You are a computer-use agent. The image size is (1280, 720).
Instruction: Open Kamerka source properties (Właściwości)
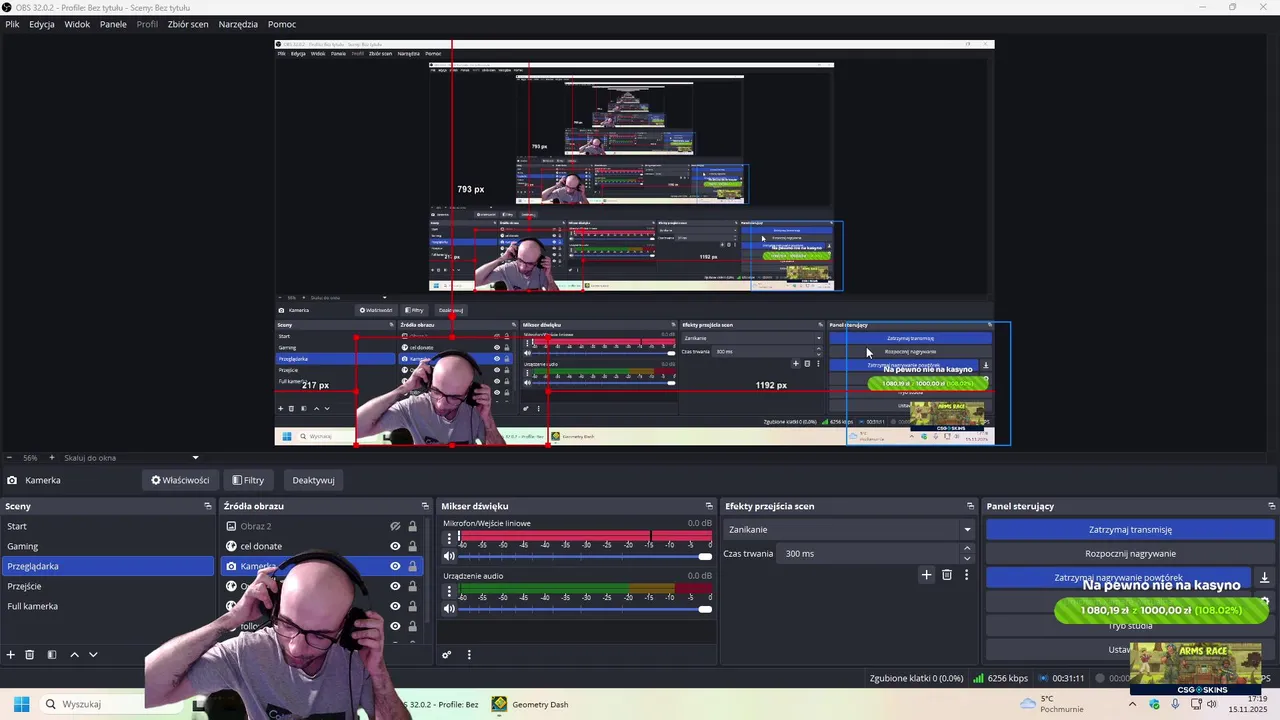click(x=180, y=480)
